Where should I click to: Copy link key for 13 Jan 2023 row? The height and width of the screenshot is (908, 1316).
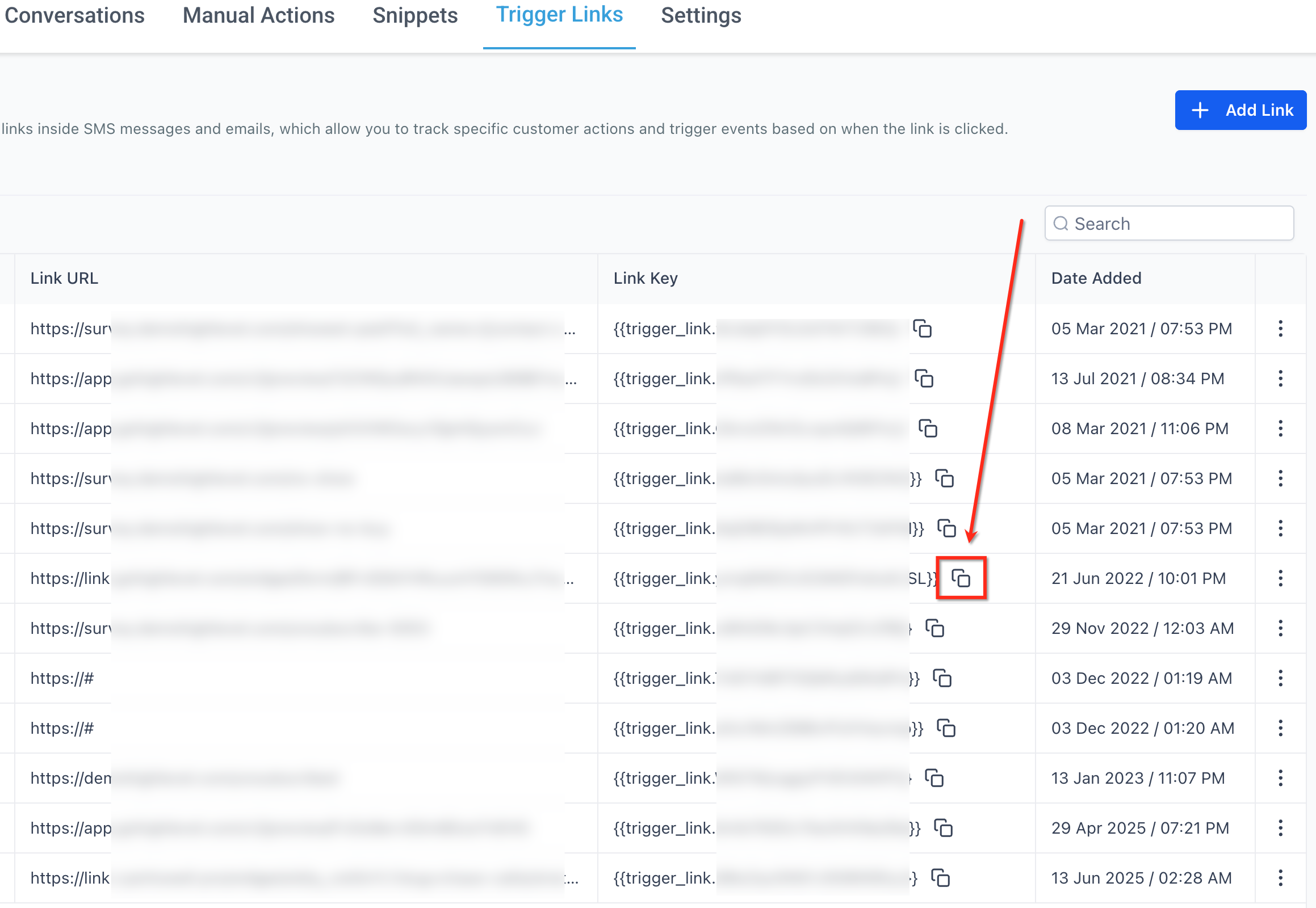tap(934, 777)
